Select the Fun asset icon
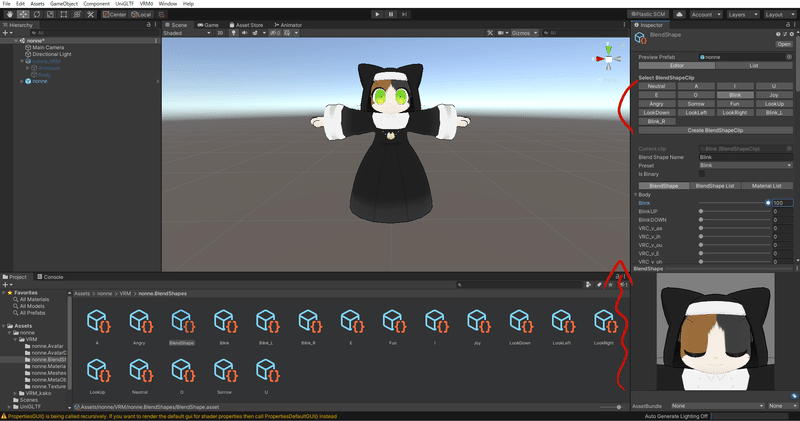The width and height of the screenshot is (800, 421). [x=393, y=321]
